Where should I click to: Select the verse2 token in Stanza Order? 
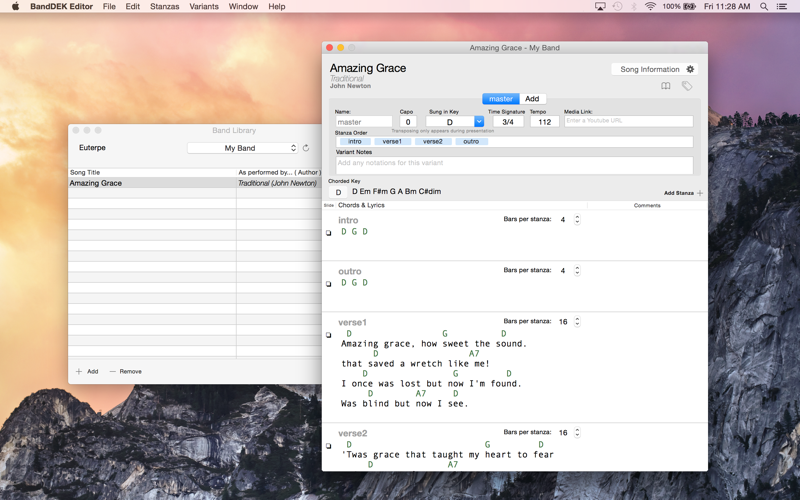pos(433,141)
